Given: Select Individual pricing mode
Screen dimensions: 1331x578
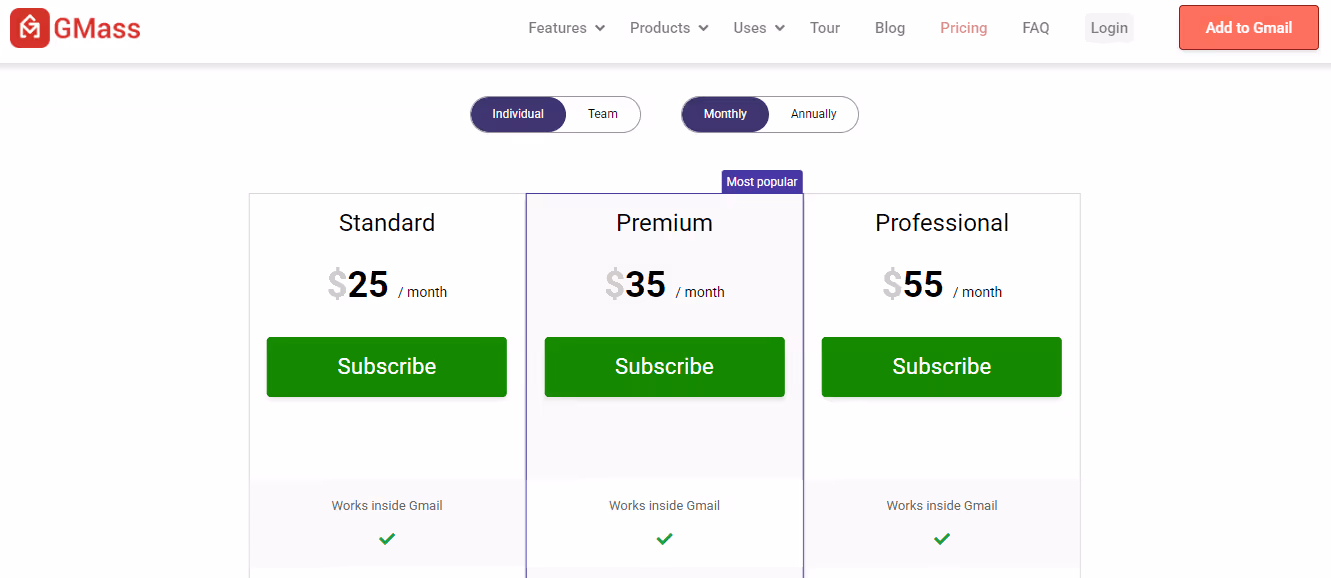Looking at the screenshot, I should (519, 114).
